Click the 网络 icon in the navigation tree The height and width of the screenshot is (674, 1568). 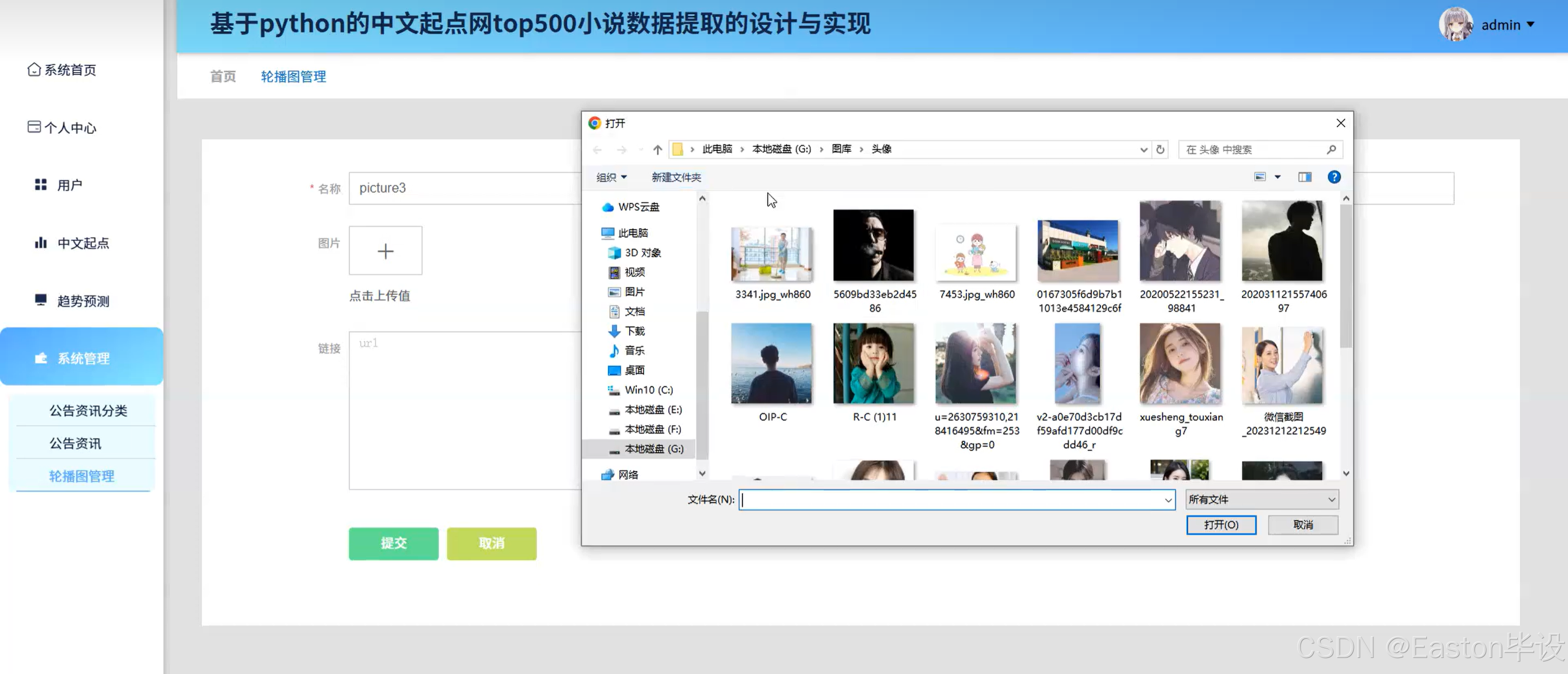coord(607,475)
